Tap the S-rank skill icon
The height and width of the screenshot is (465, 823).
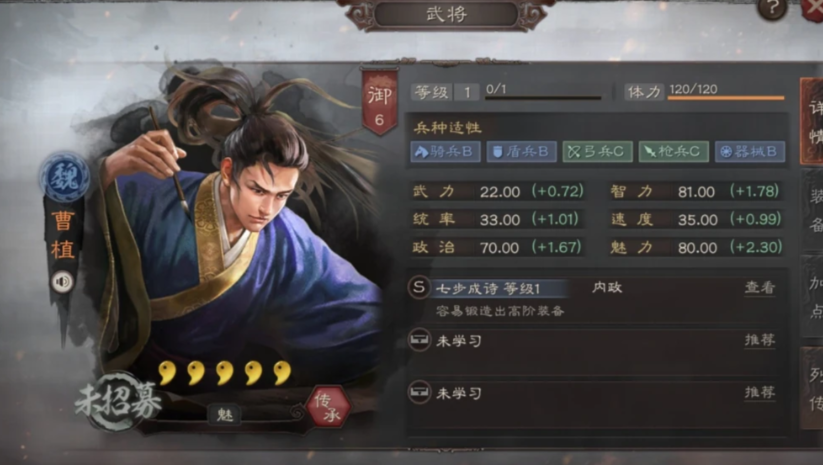tap(418, 287)
